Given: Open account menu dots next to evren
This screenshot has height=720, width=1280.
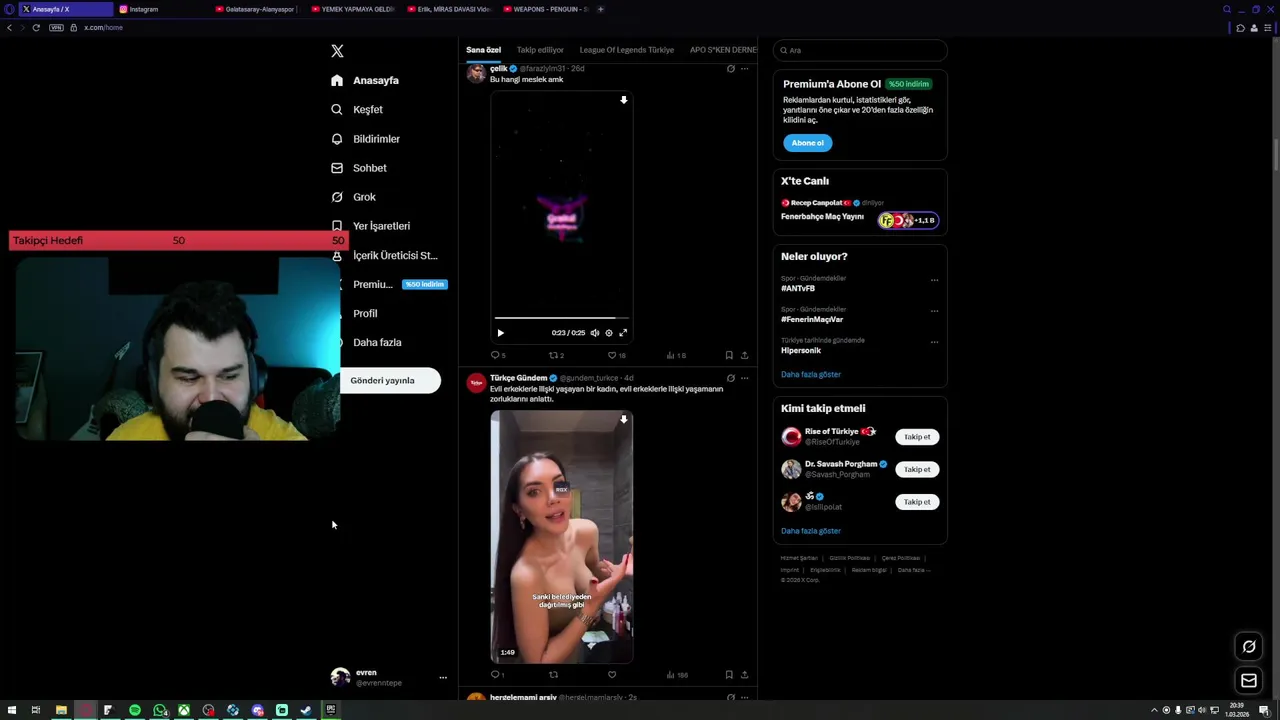Looking at the screenshot, I should (443, 678).
